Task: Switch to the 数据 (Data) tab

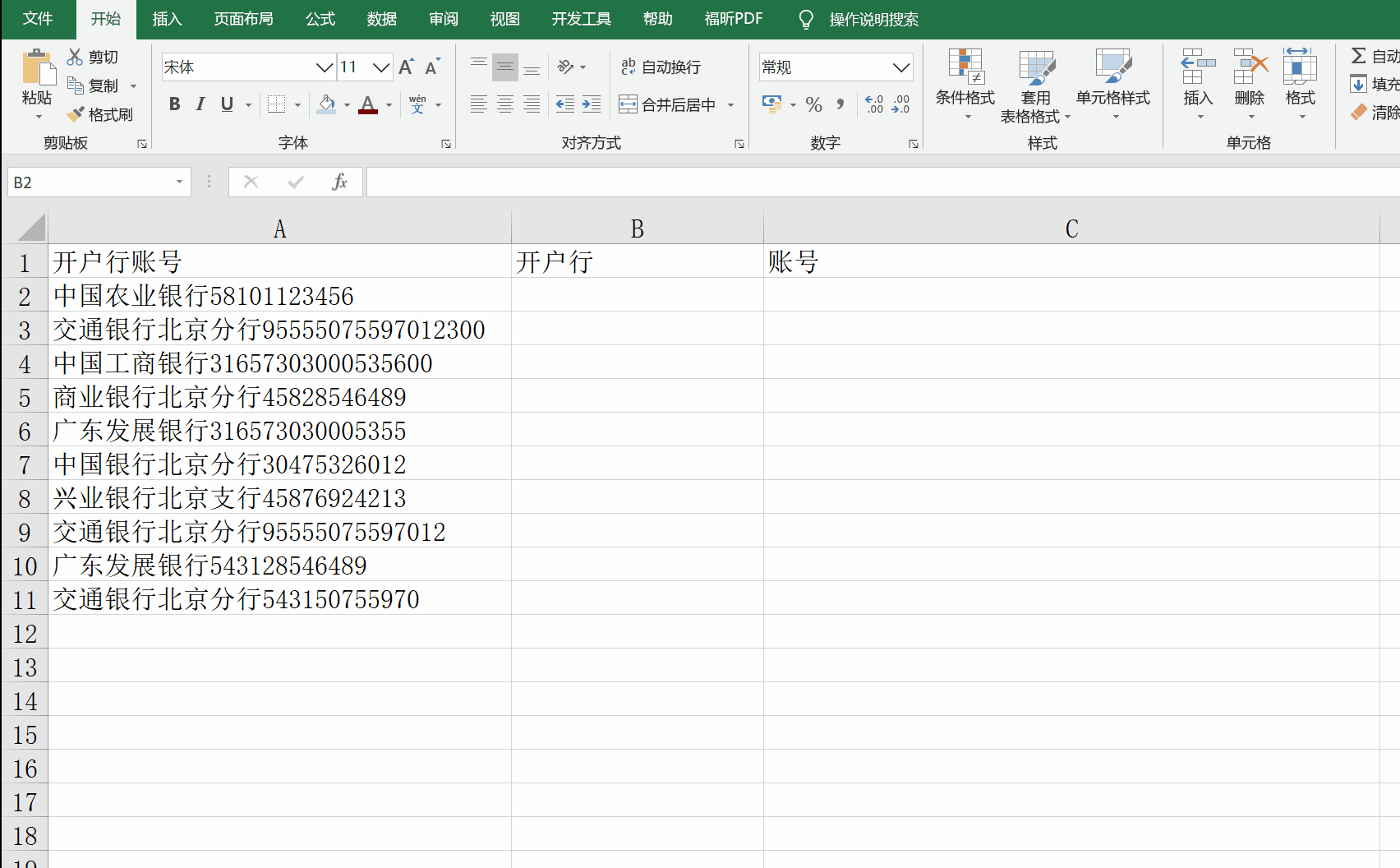Action: (382, 19)
